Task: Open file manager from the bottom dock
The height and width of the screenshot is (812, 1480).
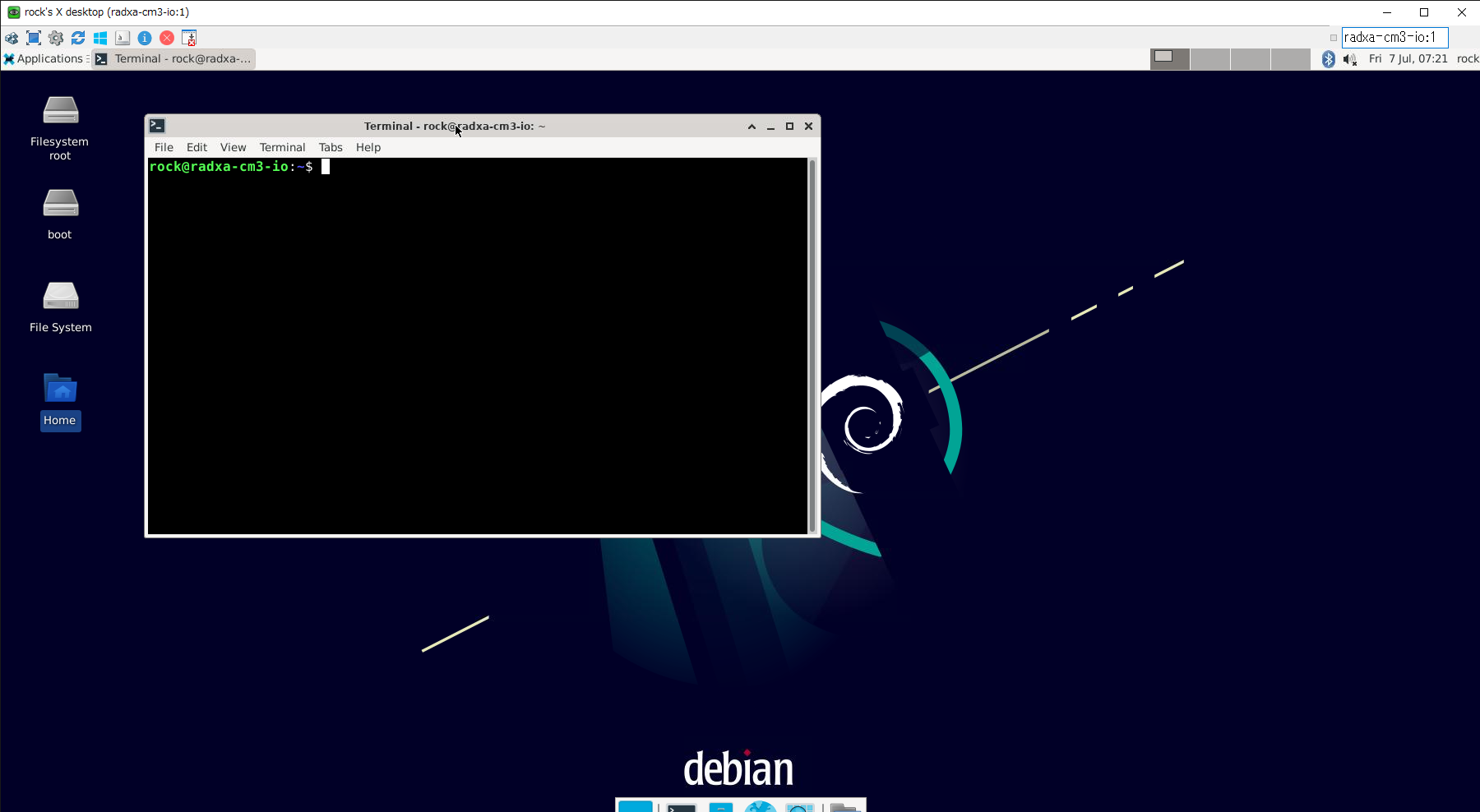Action: (721, 806)
